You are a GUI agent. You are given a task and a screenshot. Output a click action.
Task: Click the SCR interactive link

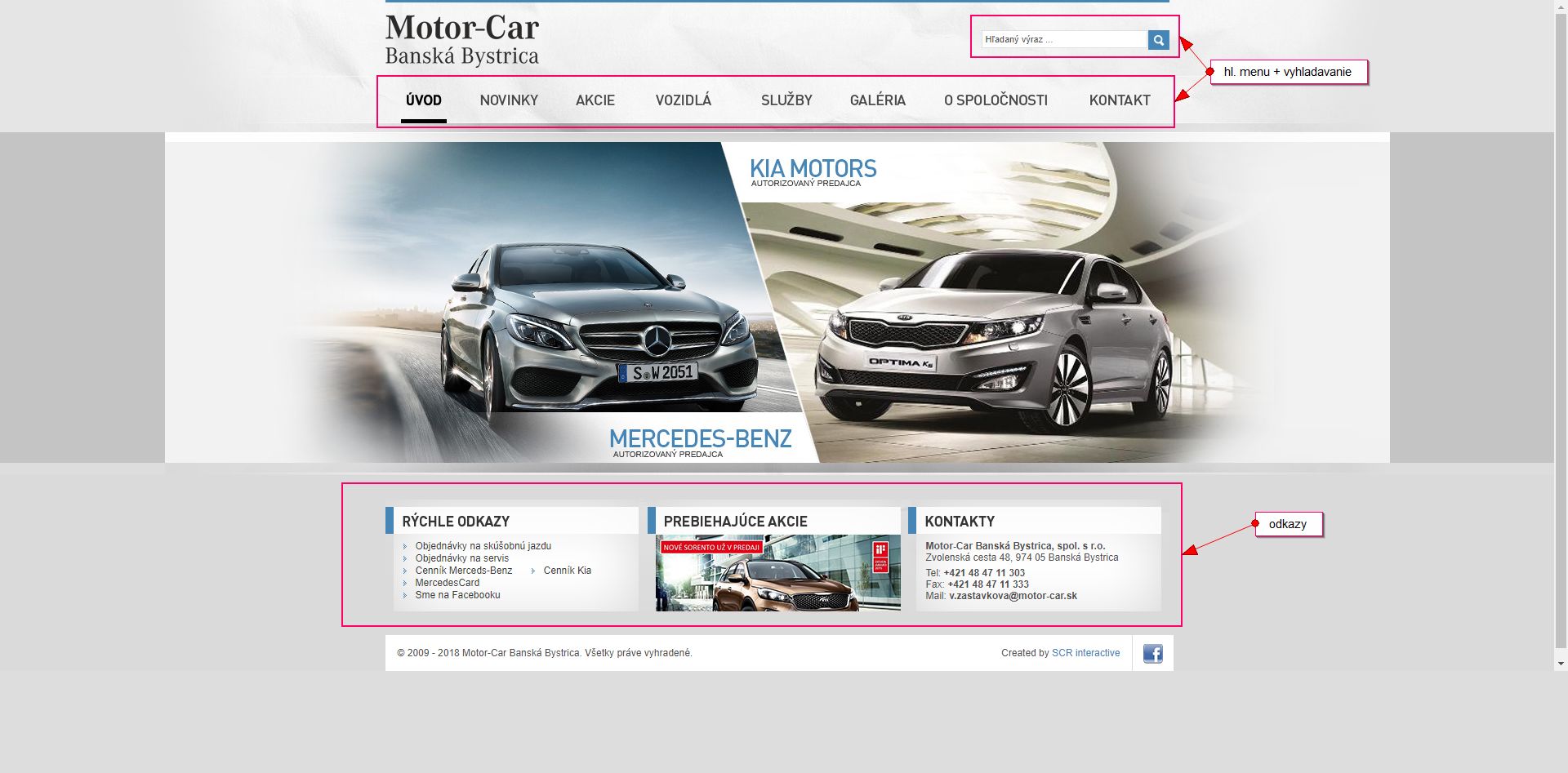(x=1085, y=653)
